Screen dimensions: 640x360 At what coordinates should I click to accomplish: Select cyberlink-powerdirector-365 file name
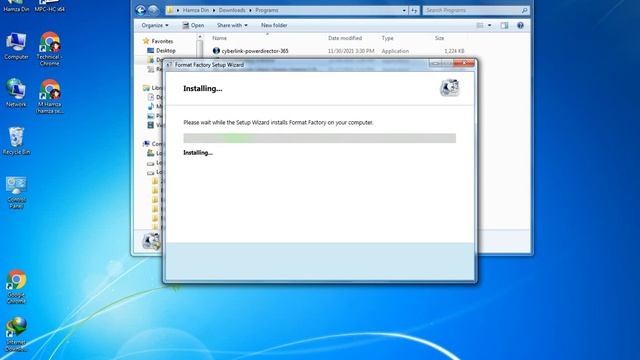pos(255,51)
